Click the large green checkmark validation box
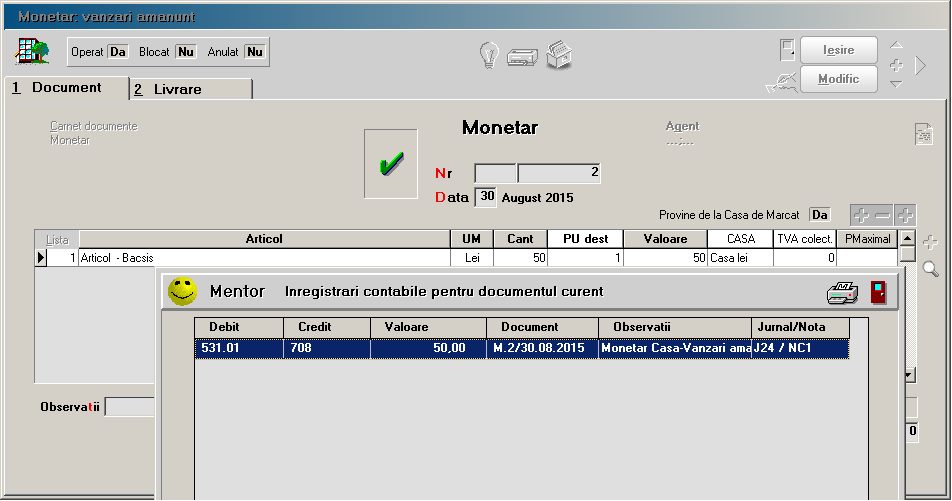Viewport: 952px width, 501px height. [391, 164]
